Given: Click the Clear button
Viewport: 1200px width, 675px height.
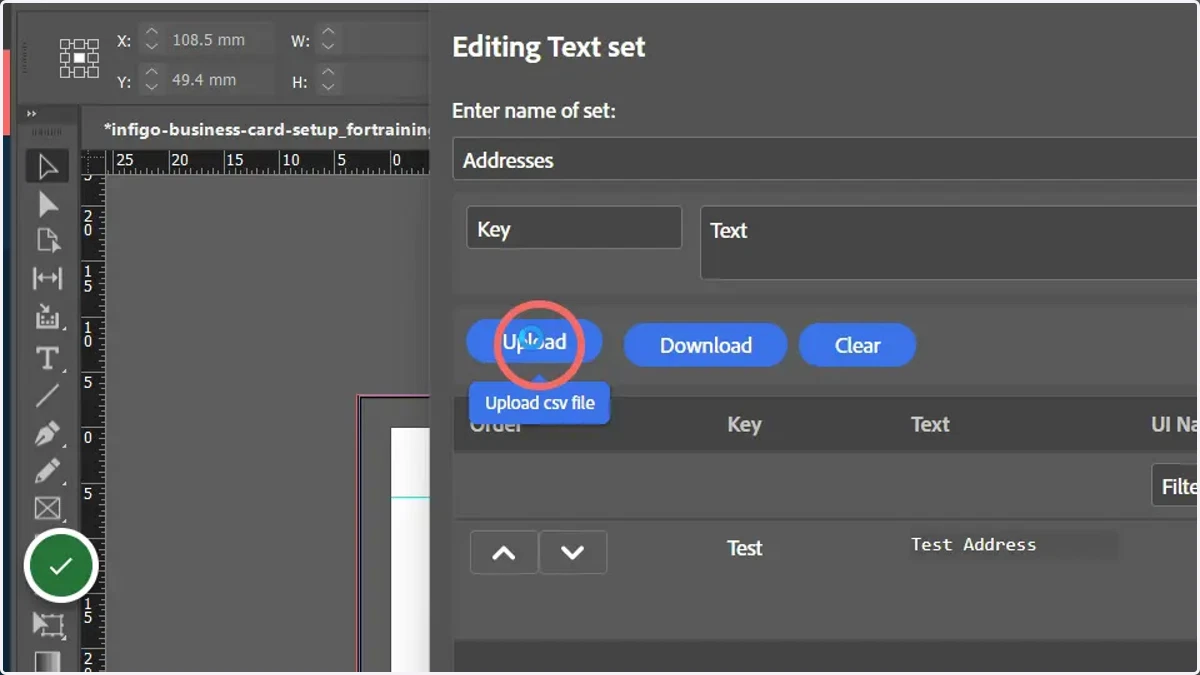Looking at the screenshot, I should pos(857,345).
